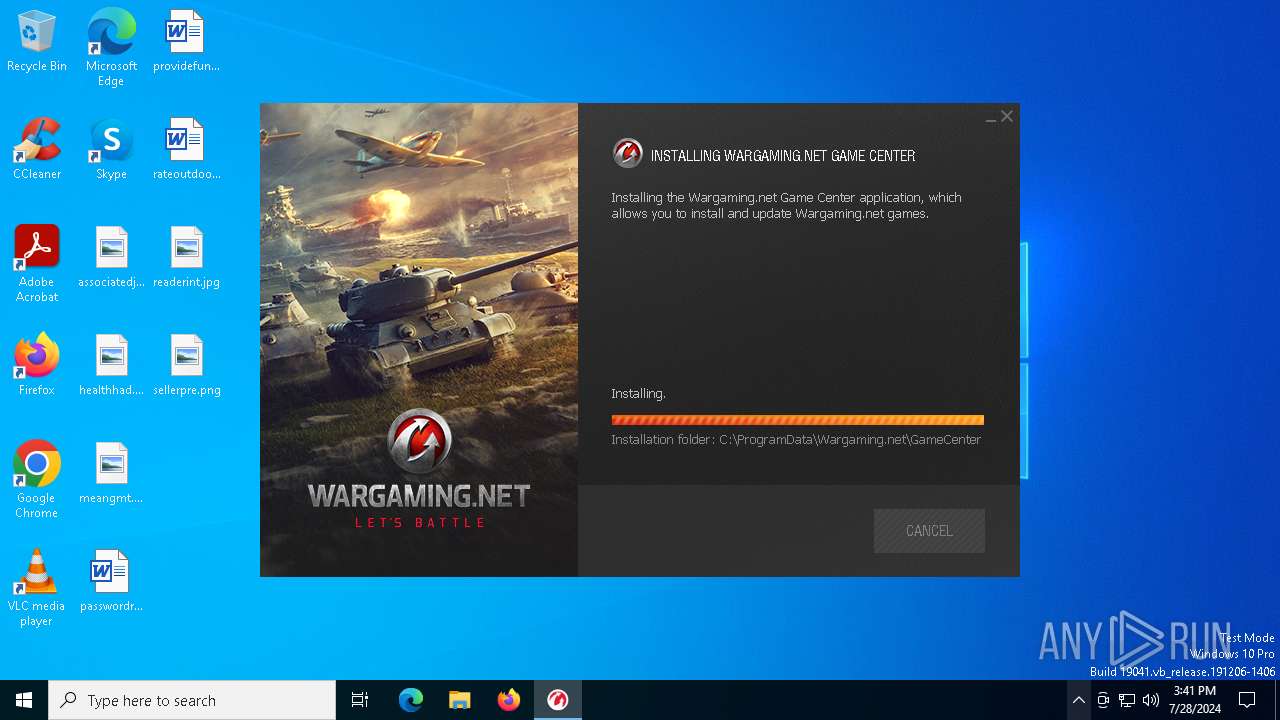The image size is (1280, 720).
Task: Select the VLC media player shortcut
Action: [x=37, y=588]
